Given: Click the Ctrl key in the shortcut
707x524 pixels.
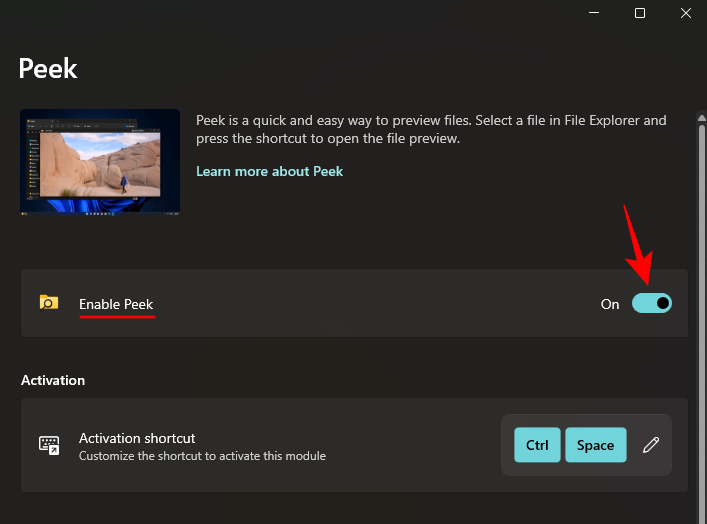Looking at the screenshot, I should 537,445.
